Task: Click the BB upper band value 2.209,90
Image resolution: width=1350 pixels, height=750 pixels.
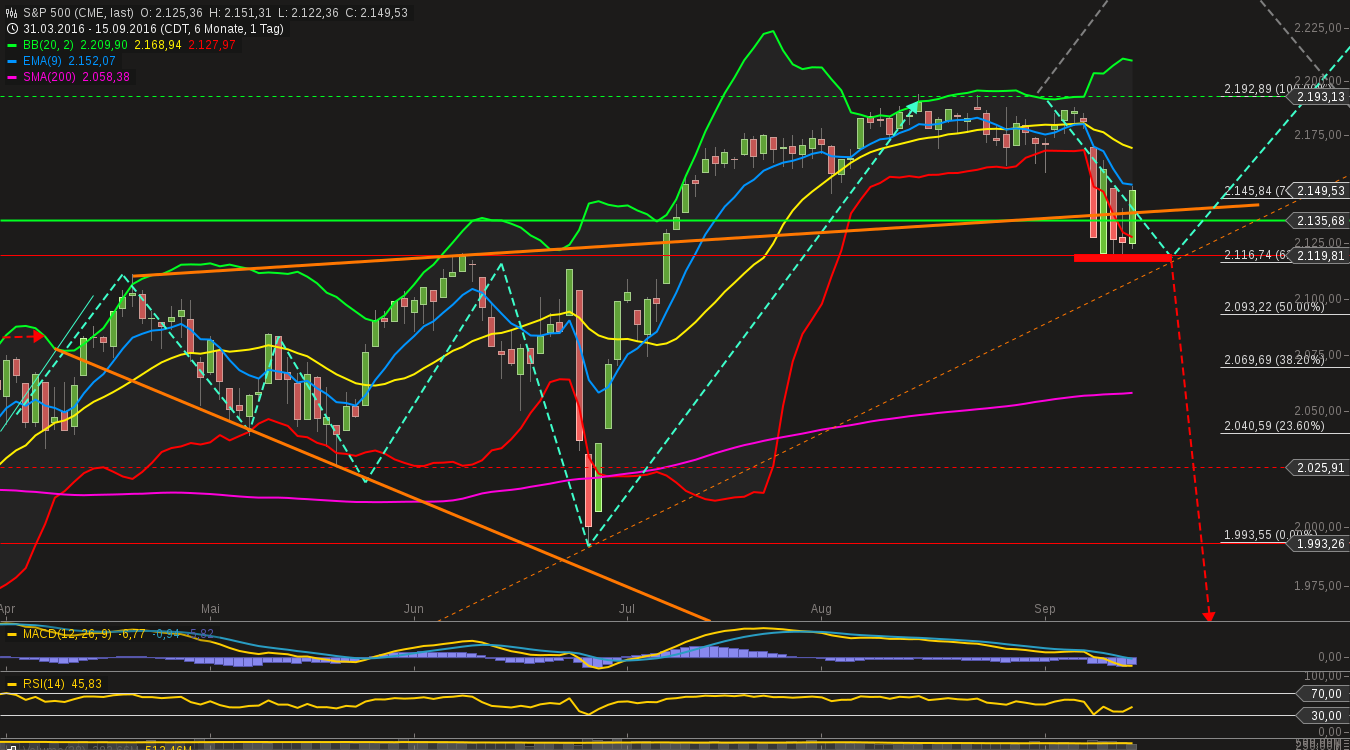Action: (103, 45)
